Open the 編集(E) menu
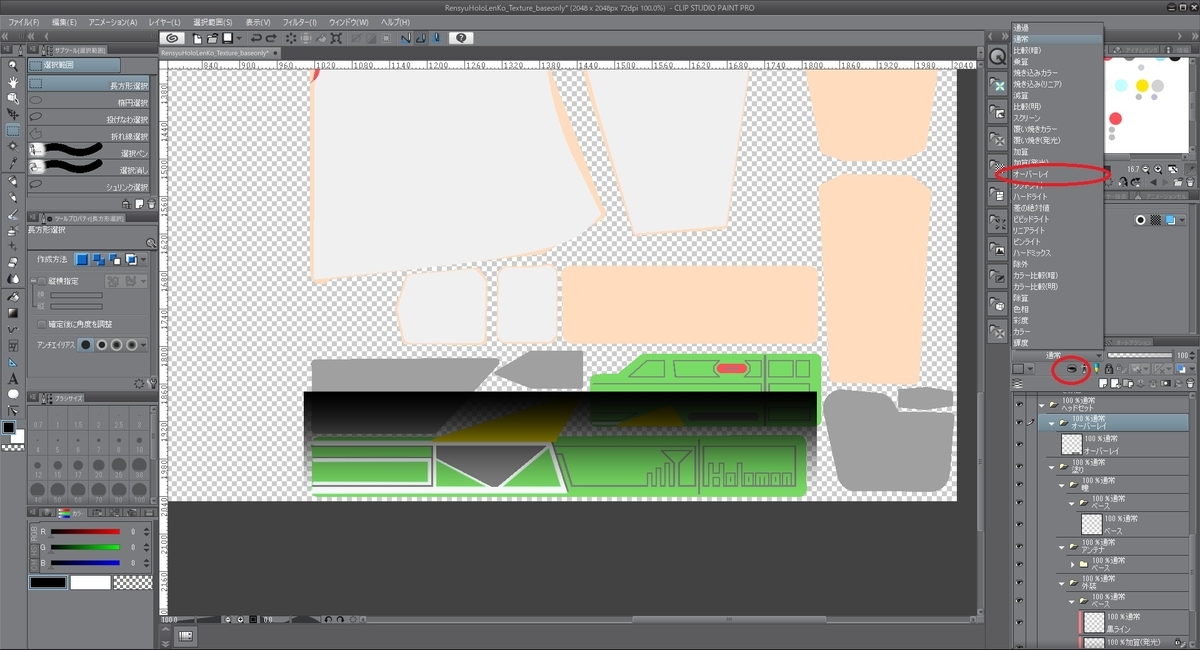Viewport: 1200px width, 650px height. (65, 22)
